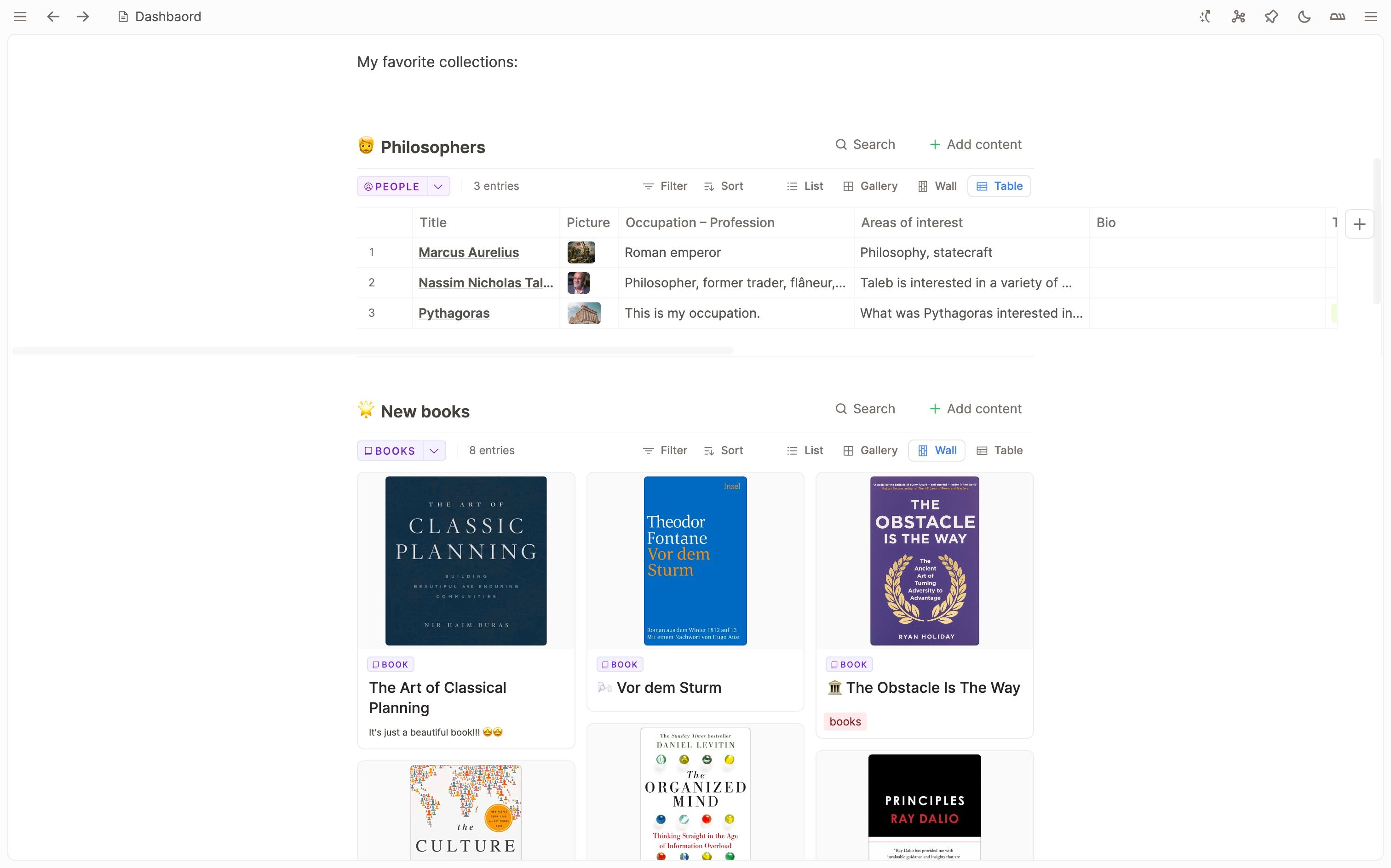Click the sparkle arrow icon in top bar
Screen dimensions: 1391x868
coord(1205,17)
